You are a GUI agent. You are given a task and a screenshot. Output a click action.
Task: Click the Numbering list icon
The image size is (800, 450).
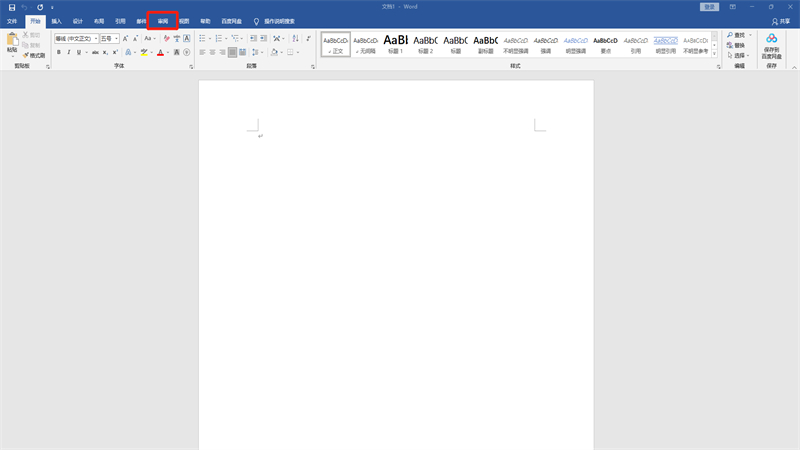pyautogui.click(x=218, y=38)
